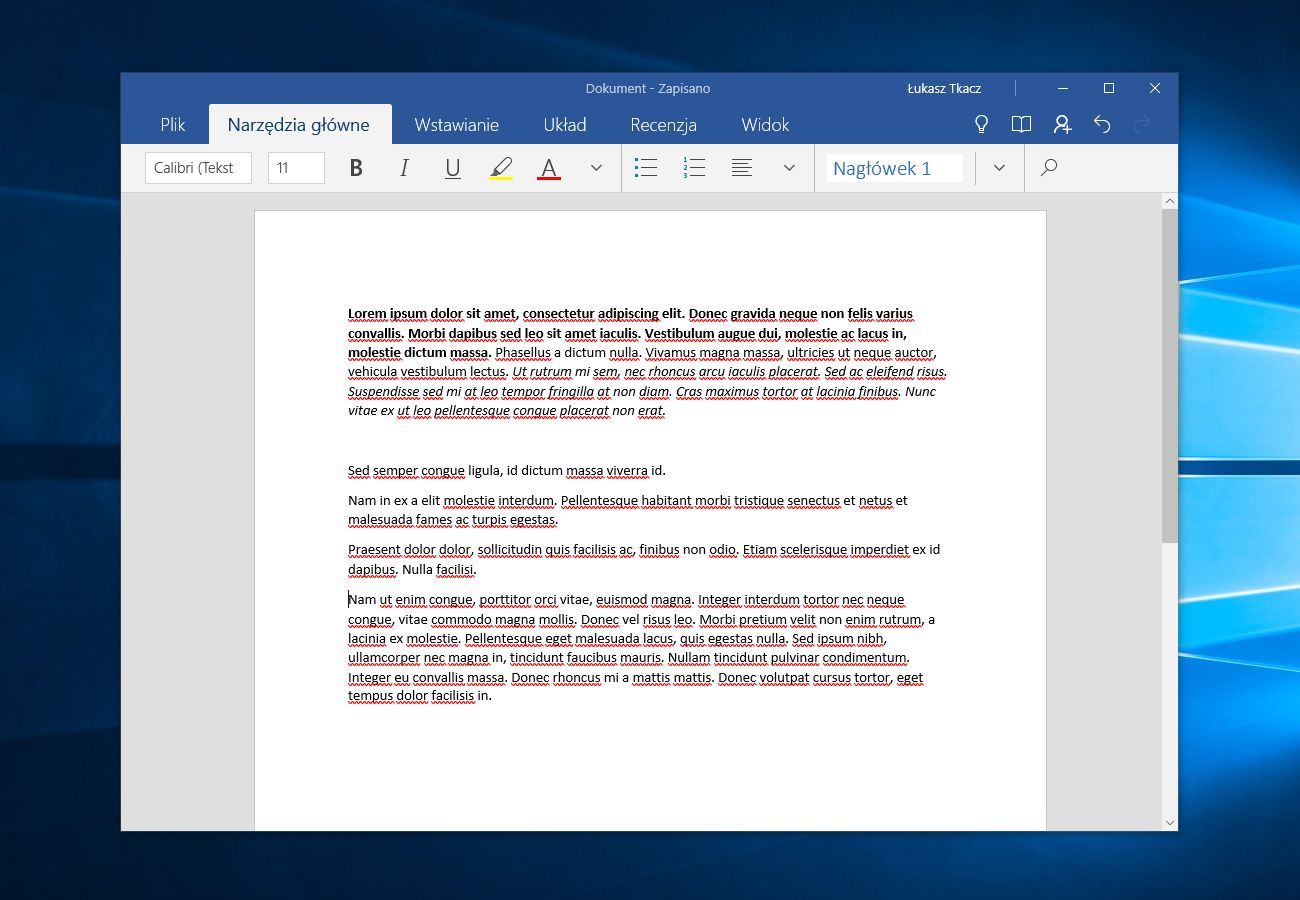
Task: Switch to the Widok tab
Action: (766, 125)
